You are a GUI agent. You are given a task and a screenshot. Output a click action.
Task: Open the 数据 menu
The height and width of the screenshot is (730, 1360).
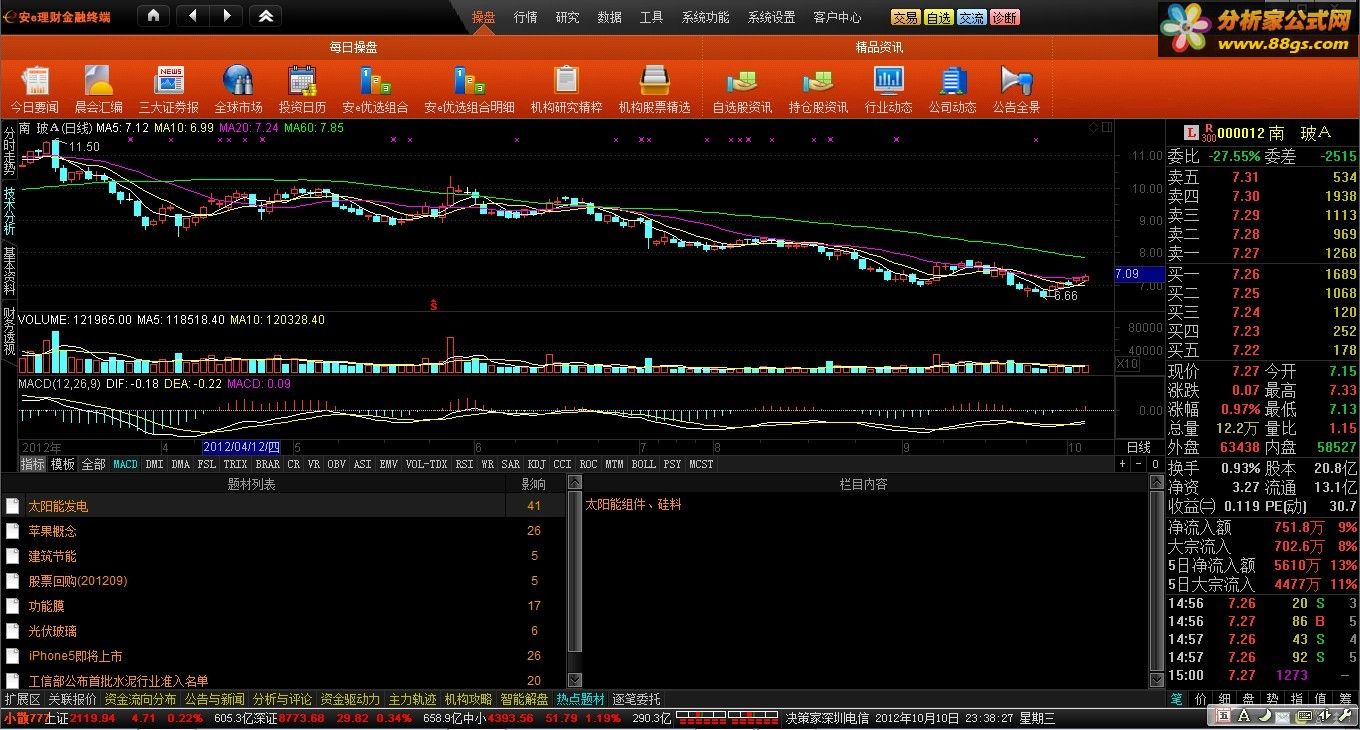[609, 17]
